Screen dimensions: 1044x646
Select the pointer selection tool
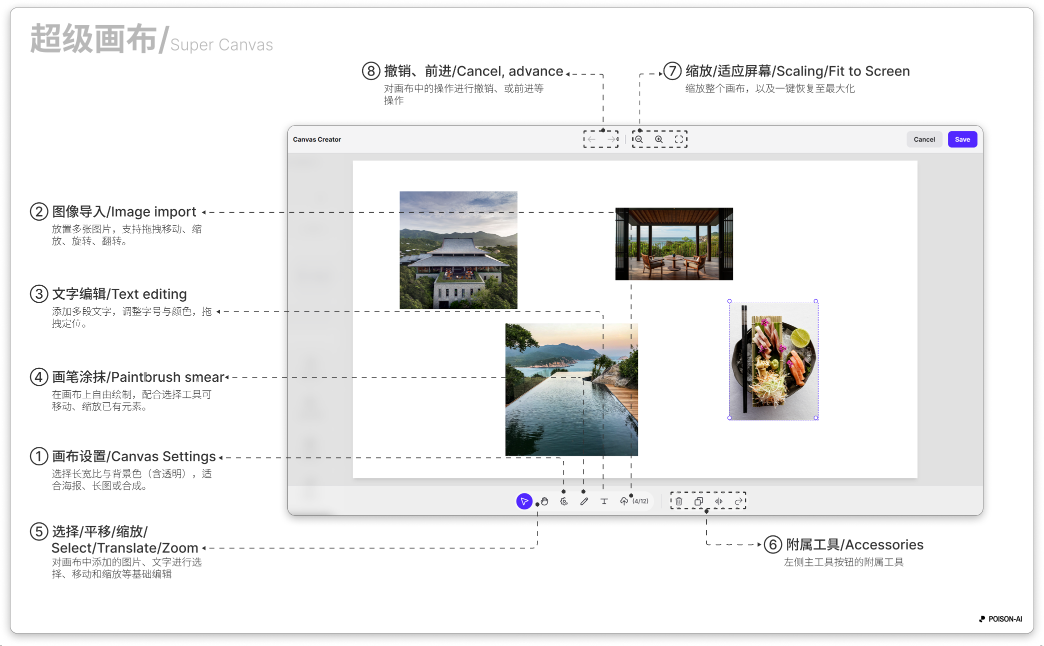tap(524, 501)
